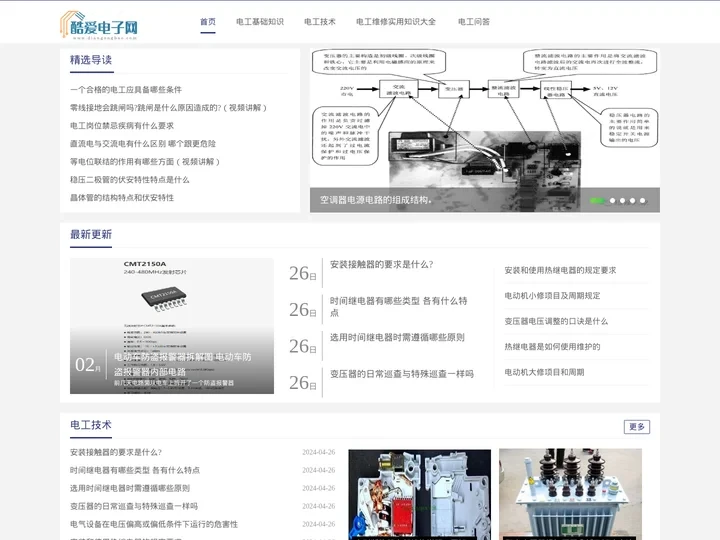Select the 电工问答 navigation item
This screenshot has width=720, height=540.
pos(474,22)
